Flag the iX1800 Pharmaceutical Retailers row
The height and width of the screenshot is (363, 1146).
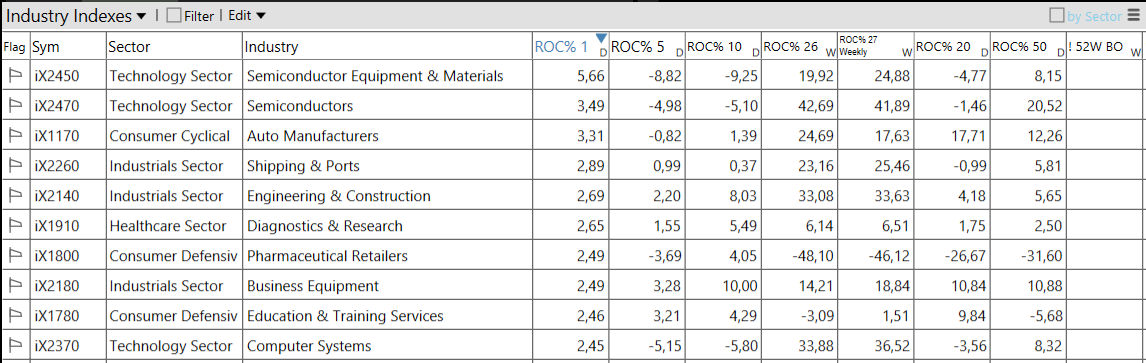[x=15, y=256]
